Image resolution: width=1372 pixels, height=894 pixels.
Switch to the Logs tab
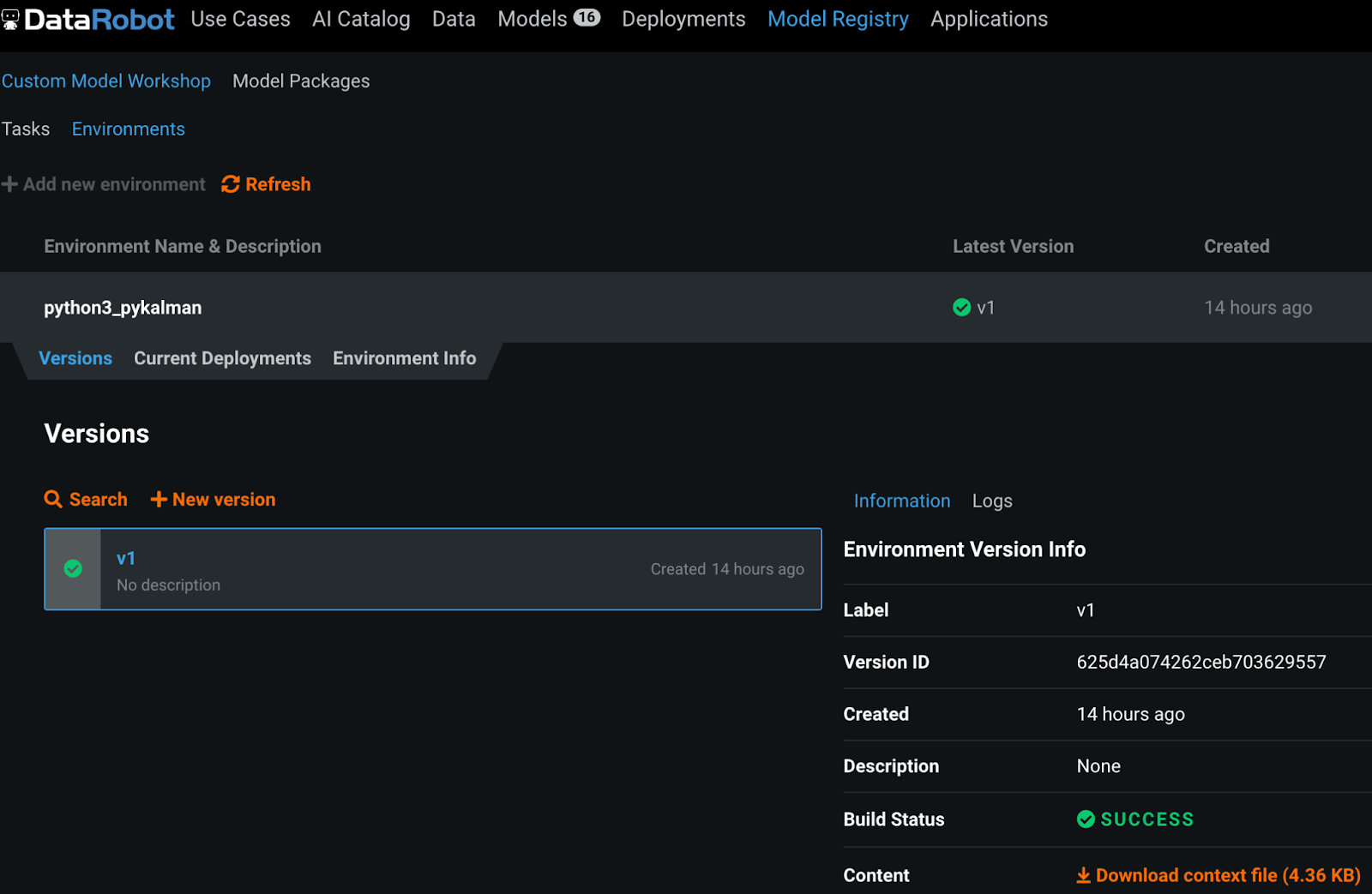[x=992, y=501]
